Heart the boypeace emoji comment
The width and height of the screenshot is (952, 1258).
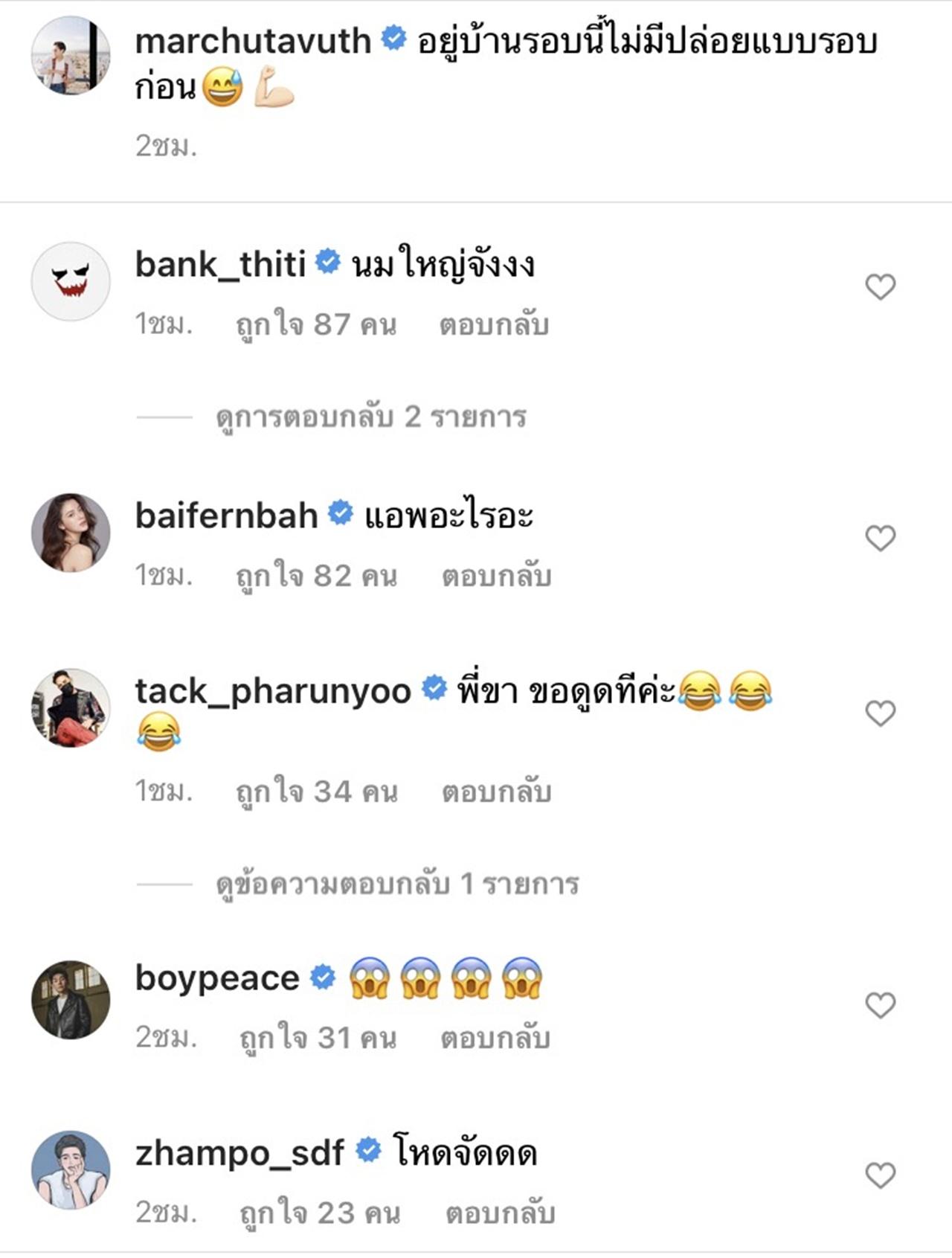pyautogui.click(x=880, y=1005)
